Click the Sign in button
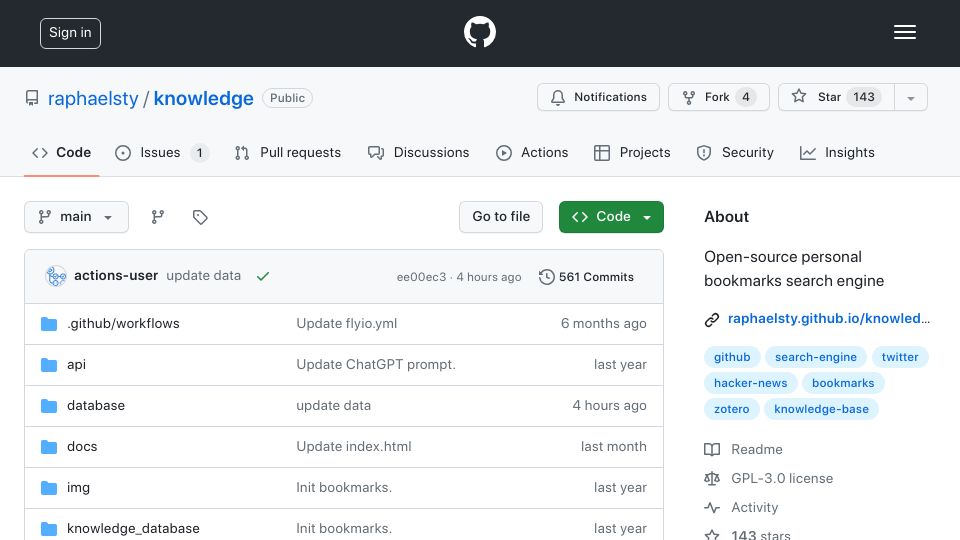 pyautogui.click(x=70, y=33)
